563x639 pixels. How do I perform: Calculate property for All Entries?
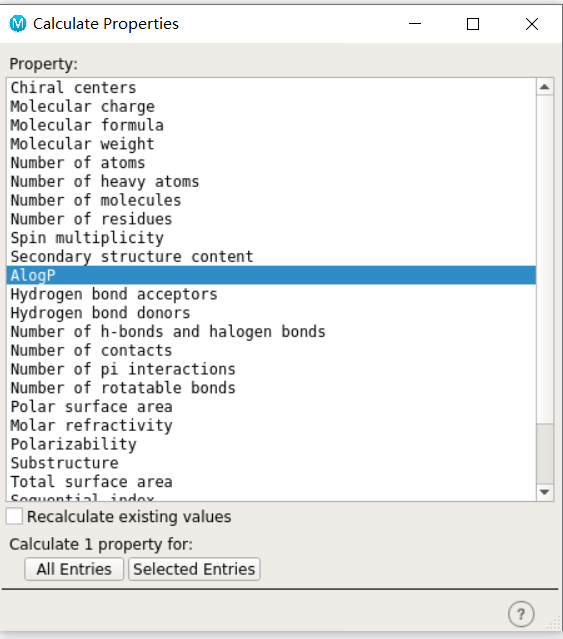(x=74, y=569)
